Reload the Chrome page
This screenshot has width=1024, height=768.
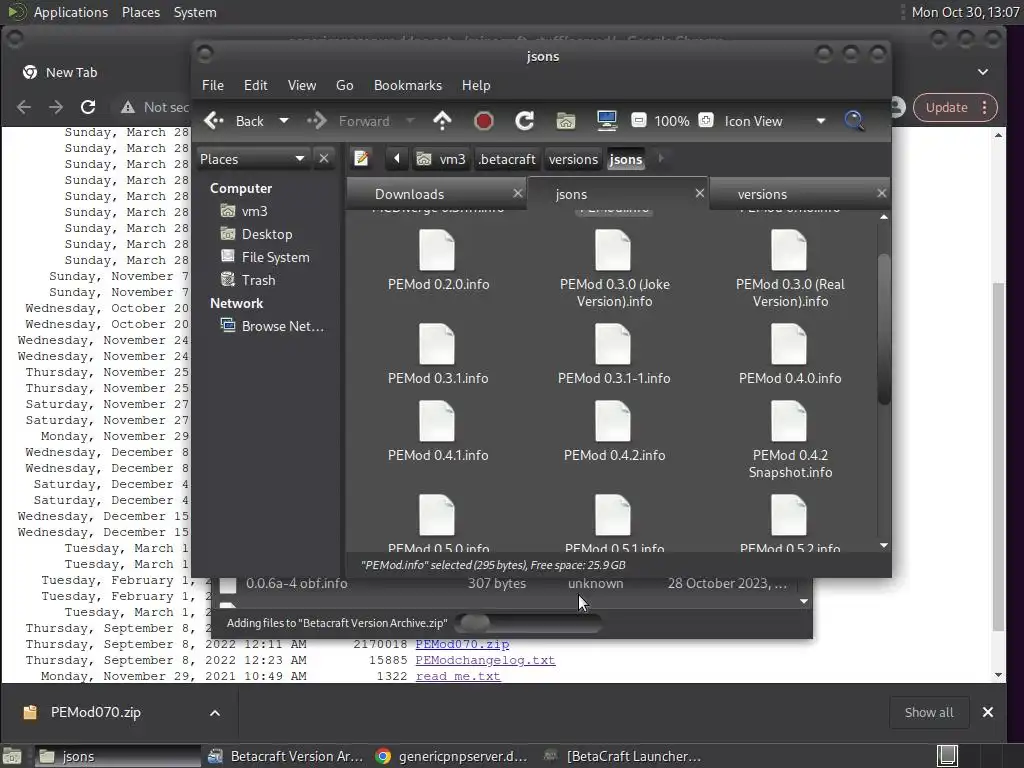click(88, 107)
